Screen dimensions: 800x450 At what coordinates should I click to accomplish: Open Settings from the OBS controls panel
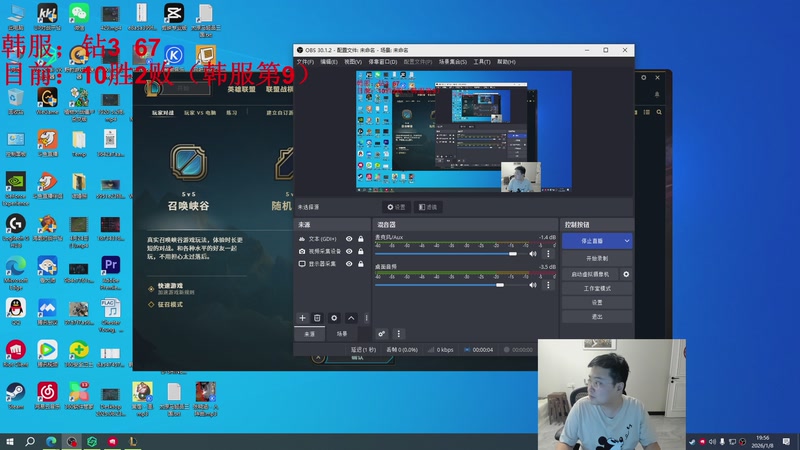click(597, 303)
